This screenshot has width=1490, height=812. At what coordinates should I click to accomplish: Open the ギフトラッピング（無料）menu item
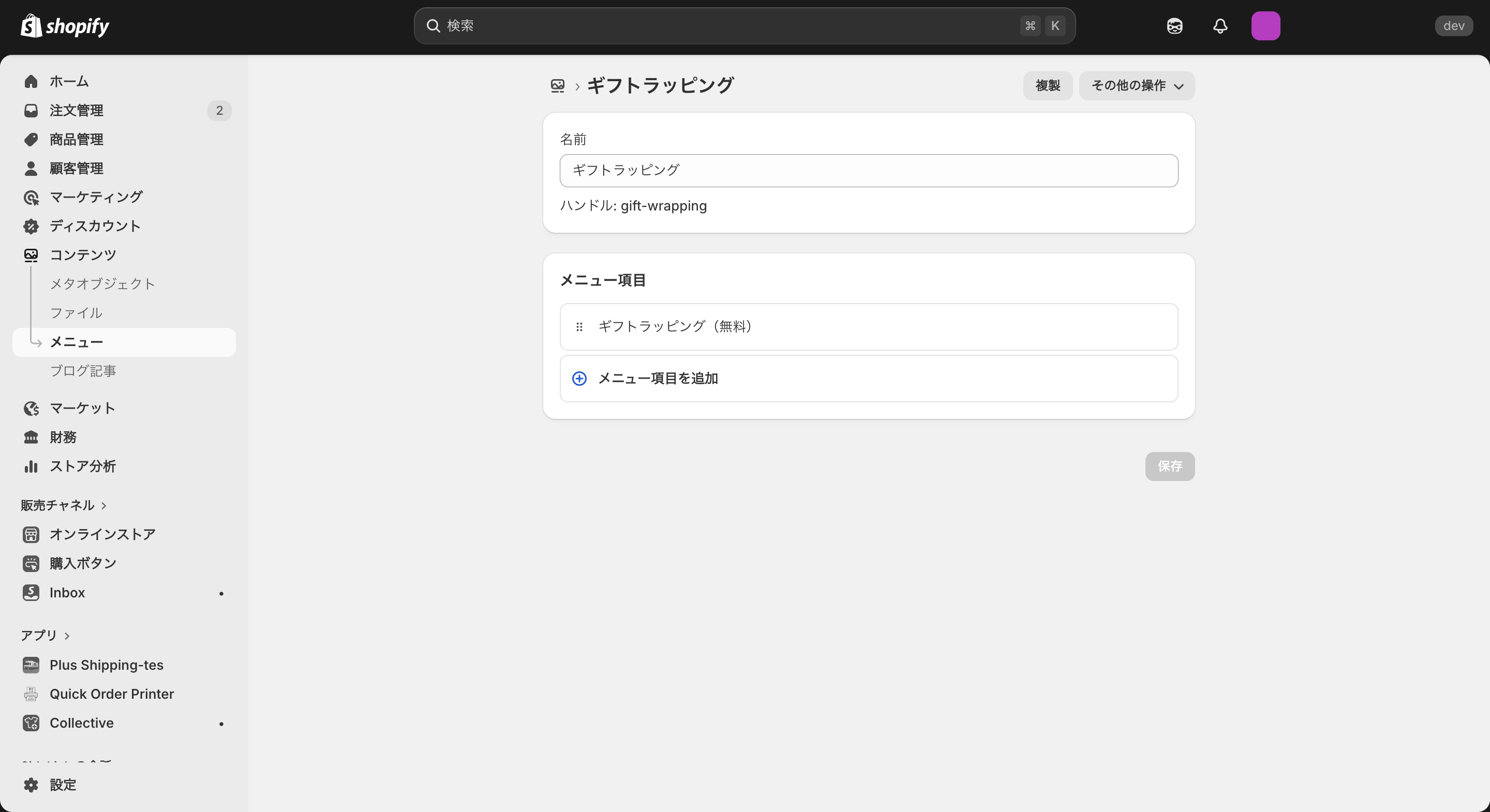click(x=869, y=327)
